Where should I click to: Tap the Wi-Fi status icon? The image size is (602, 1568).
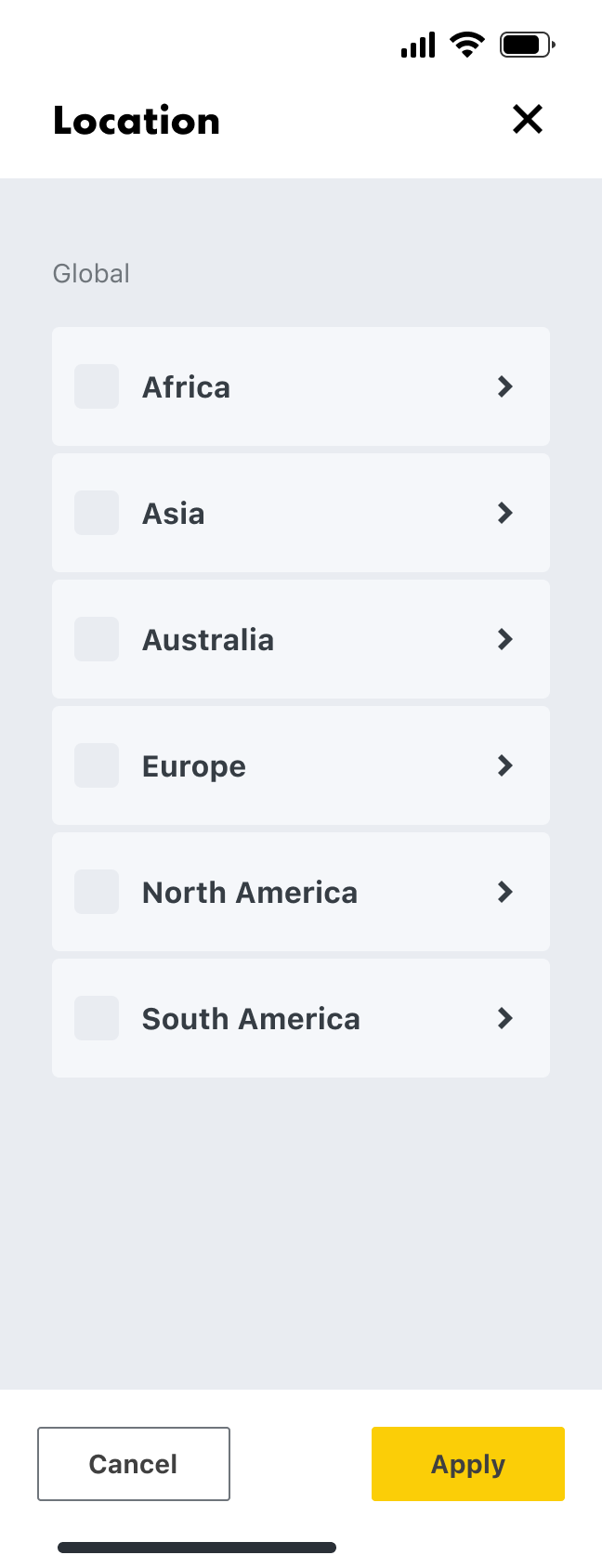[466, 44]
